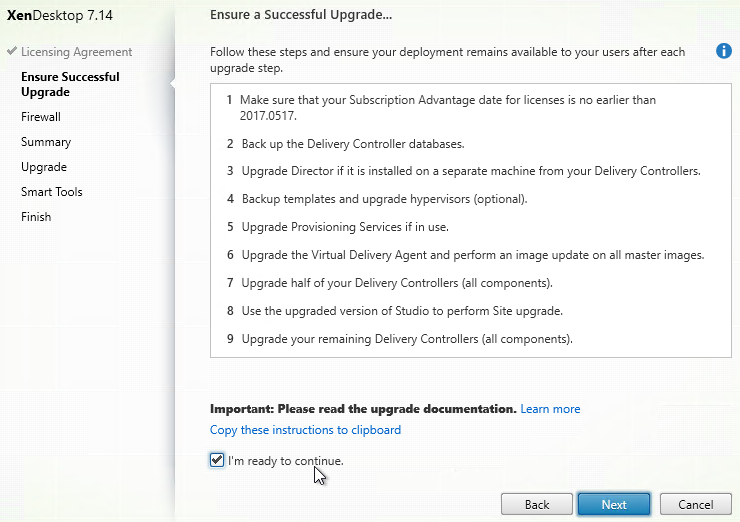
Task: Copy these instructions to clipboard
Action: point(305,430)
